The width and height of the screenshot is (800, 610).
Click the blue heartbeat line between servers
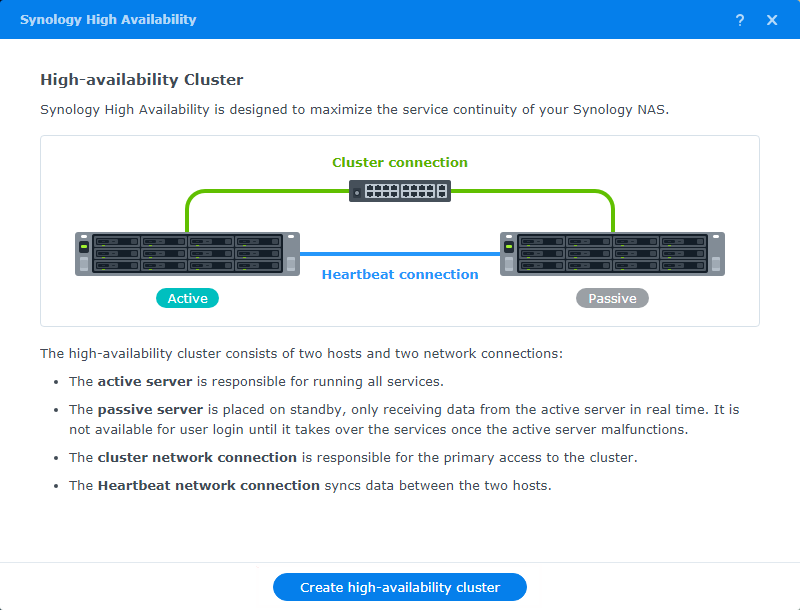(x=400, y=254)
